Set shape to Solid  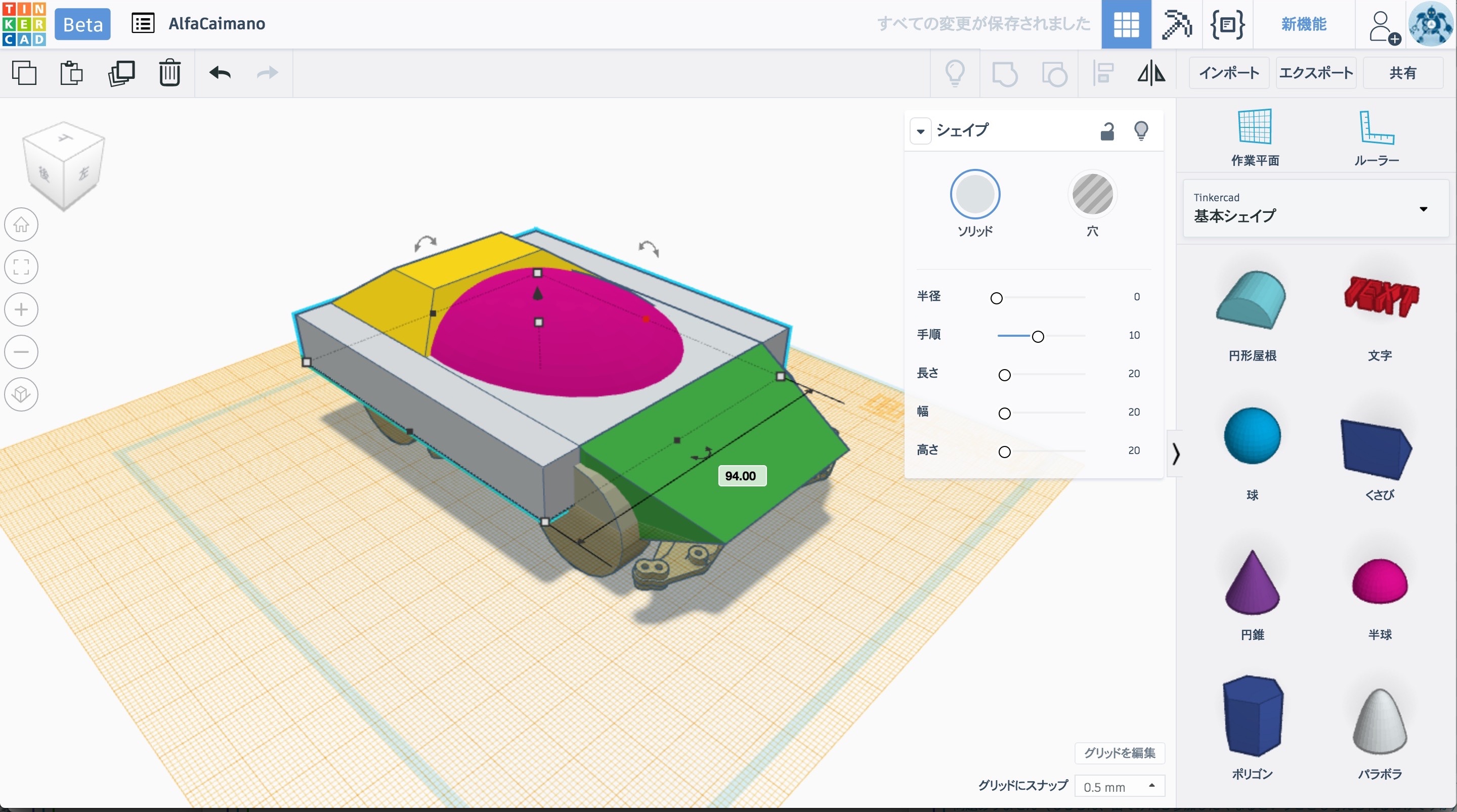click(975, 195)
